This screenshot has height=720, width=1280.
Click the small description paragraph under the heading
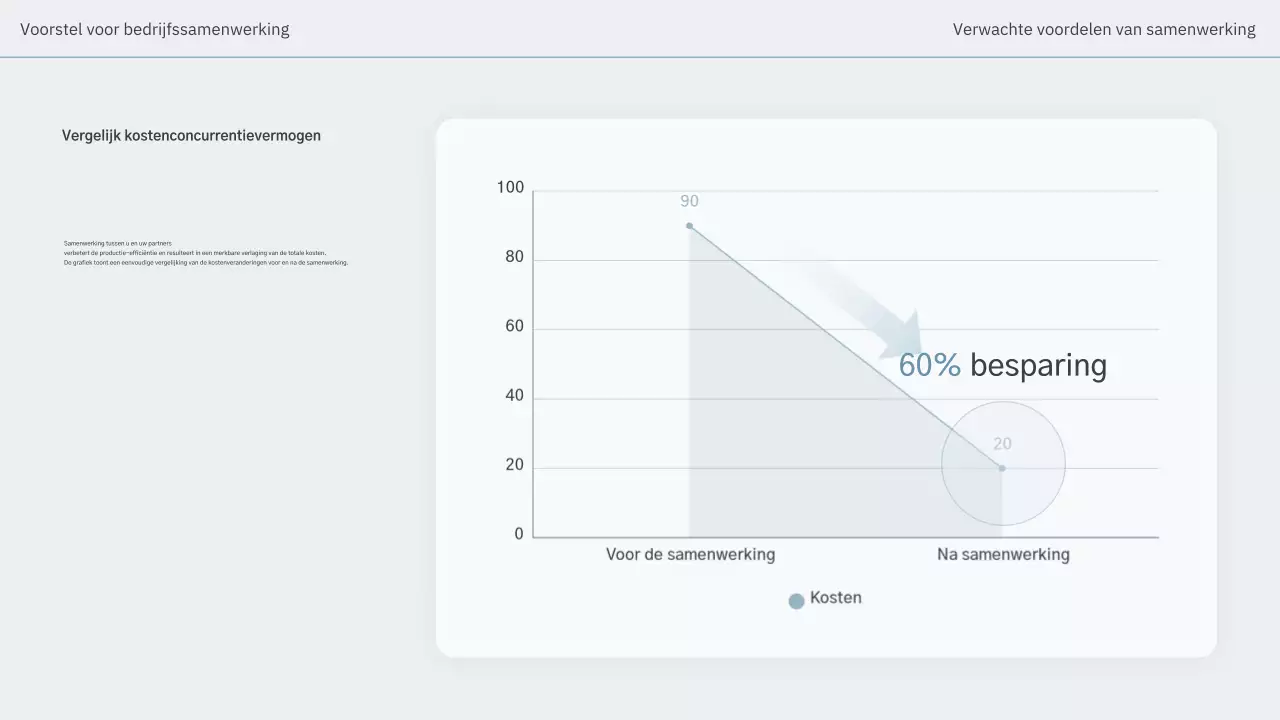[205, 253]
